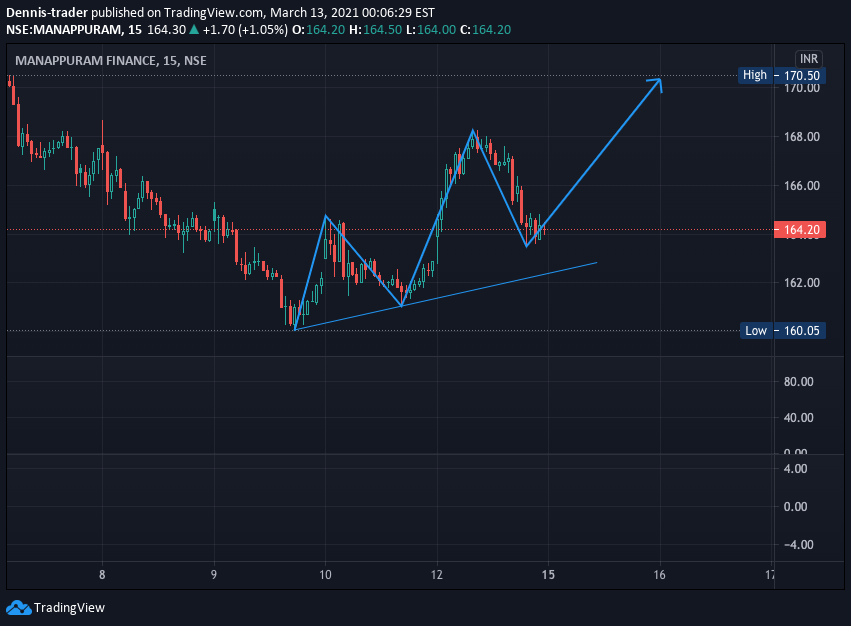Click date 16 on the time axis
Image resolution: width=851 pixels, height=626 pixels.
[x=659, y=574]
